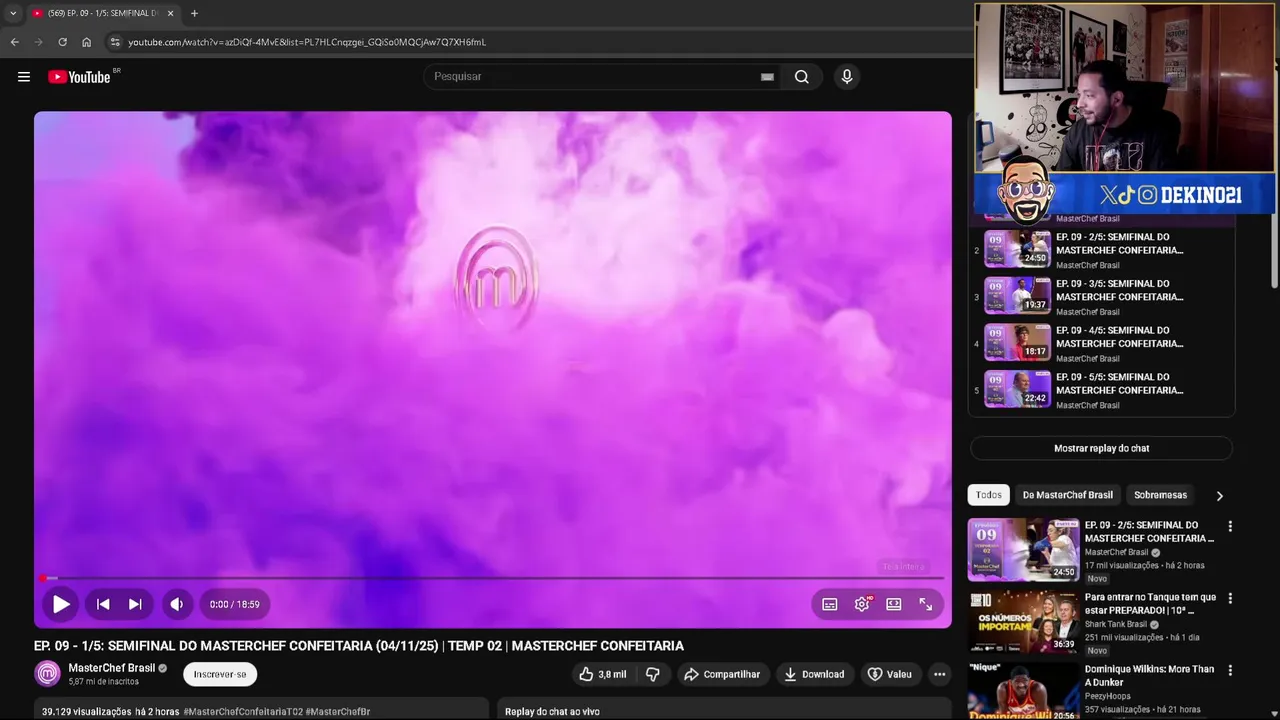Click the Valeu button
Viewport: 1280px width, 720px height.
(x=889, y=674)
